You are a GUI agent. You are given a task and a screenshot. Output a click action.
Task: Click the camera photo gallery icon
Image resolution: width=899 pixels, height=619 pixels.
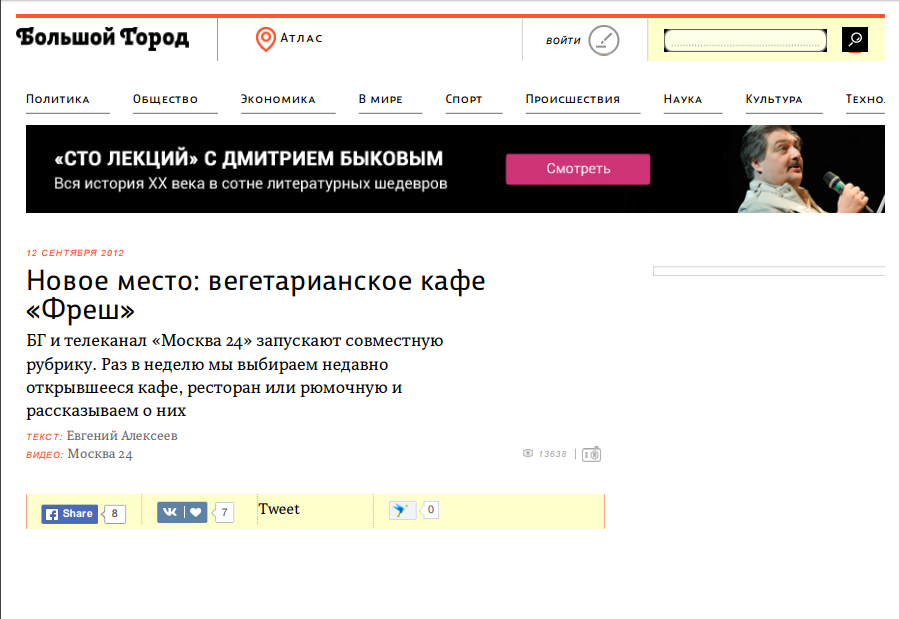(591, 455)
